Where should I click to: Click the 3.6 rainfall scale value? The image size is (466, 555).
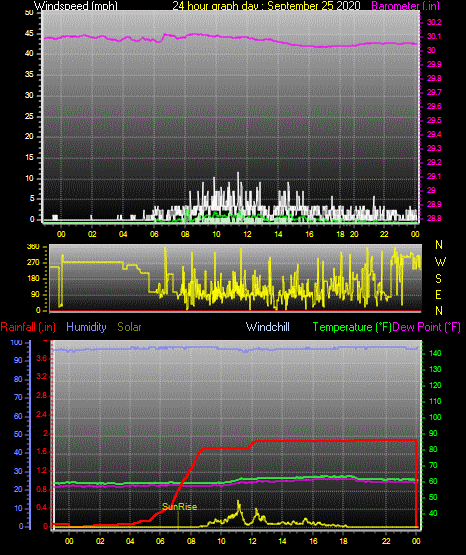click(x=41, y=359)
